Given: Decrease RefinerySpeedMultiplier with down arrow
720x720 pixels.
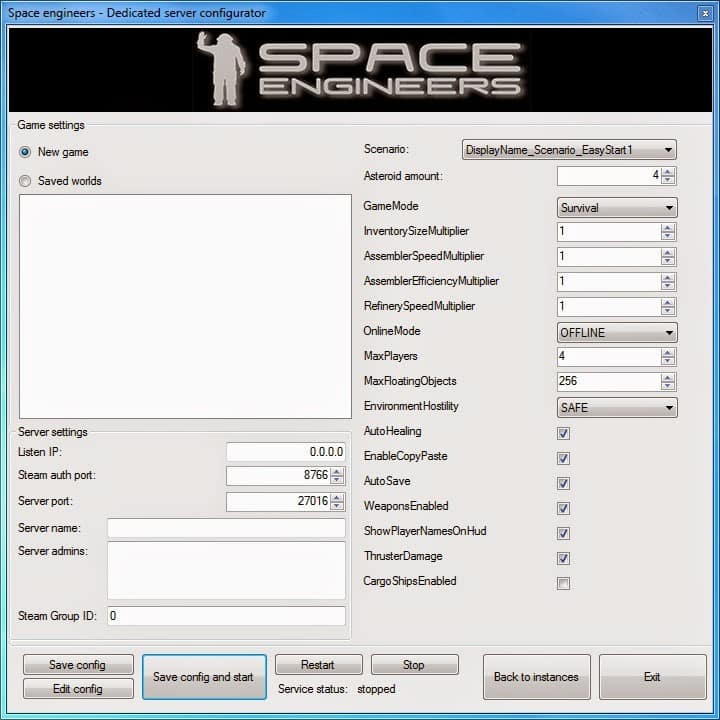Looking at the screenshot, I should (x=668, y=311).
